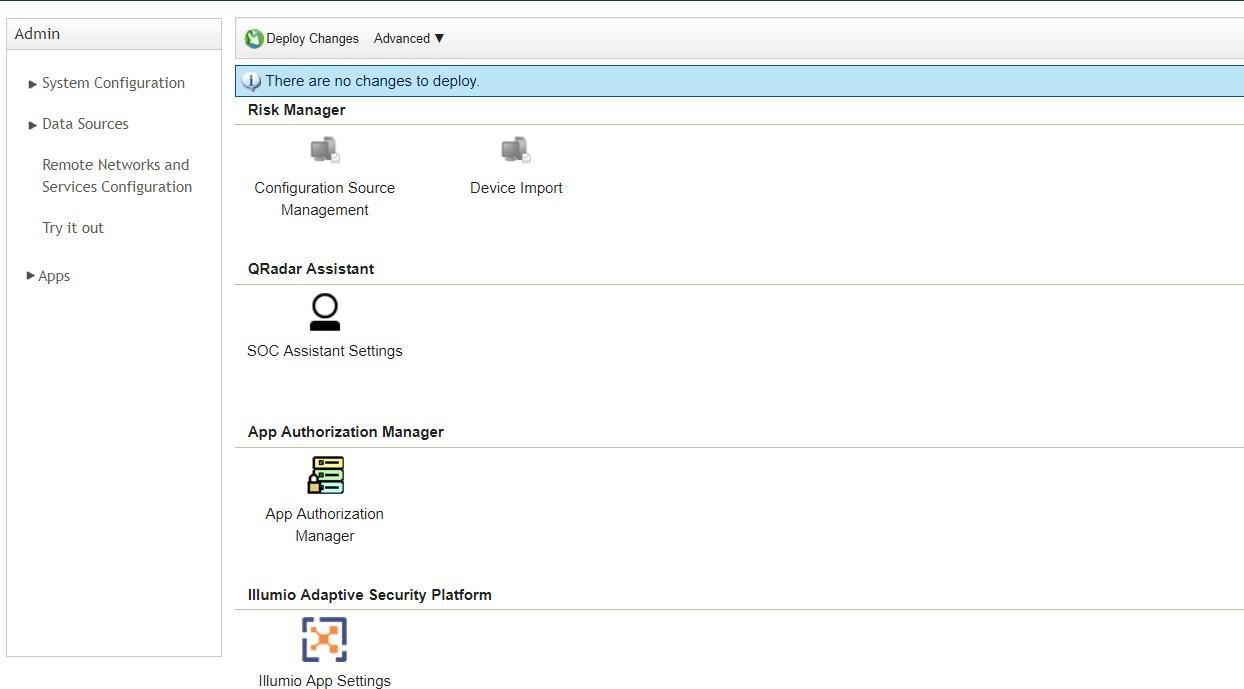The width and height of the screenshot is (1244, 689).
Task: Click the 'There are no changes to deploy' message
Action: (372, 81)
